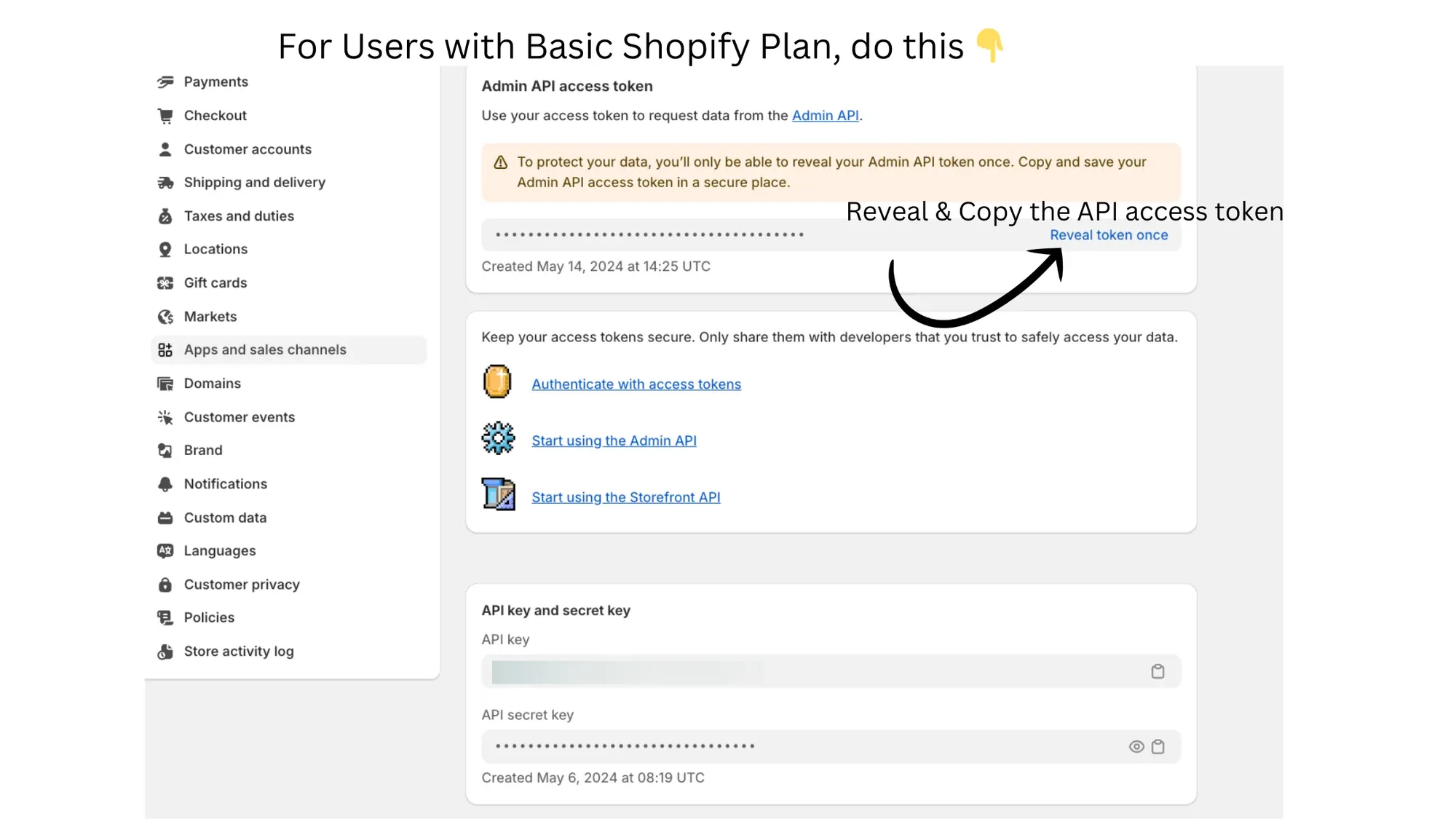Open Checkout settings via the cart icon
Viewport: 1456px width, 819px height.
(165, 115)
